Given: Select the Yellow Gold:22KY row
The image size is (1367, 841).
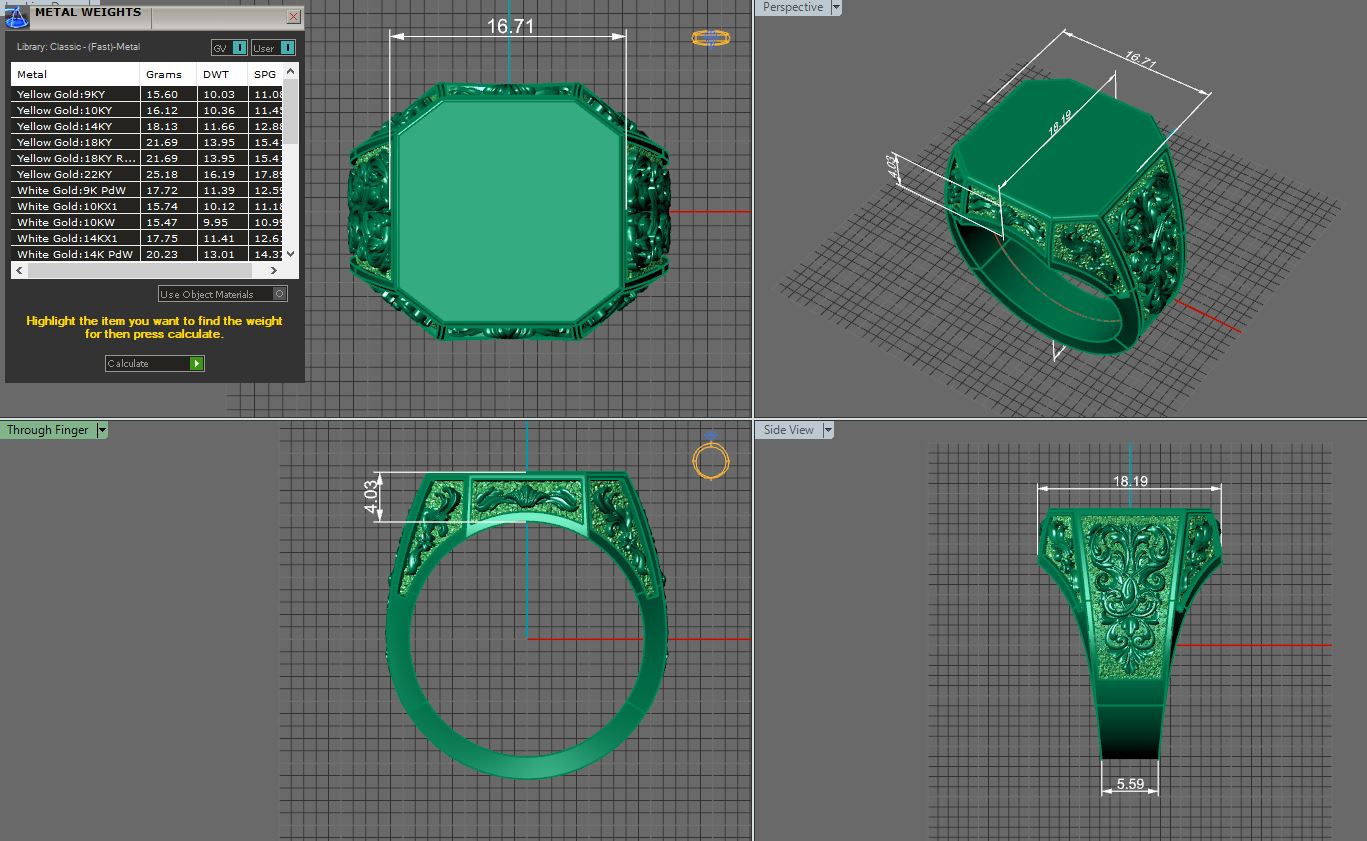Looking at the screenshot, I should pos(148,174).
